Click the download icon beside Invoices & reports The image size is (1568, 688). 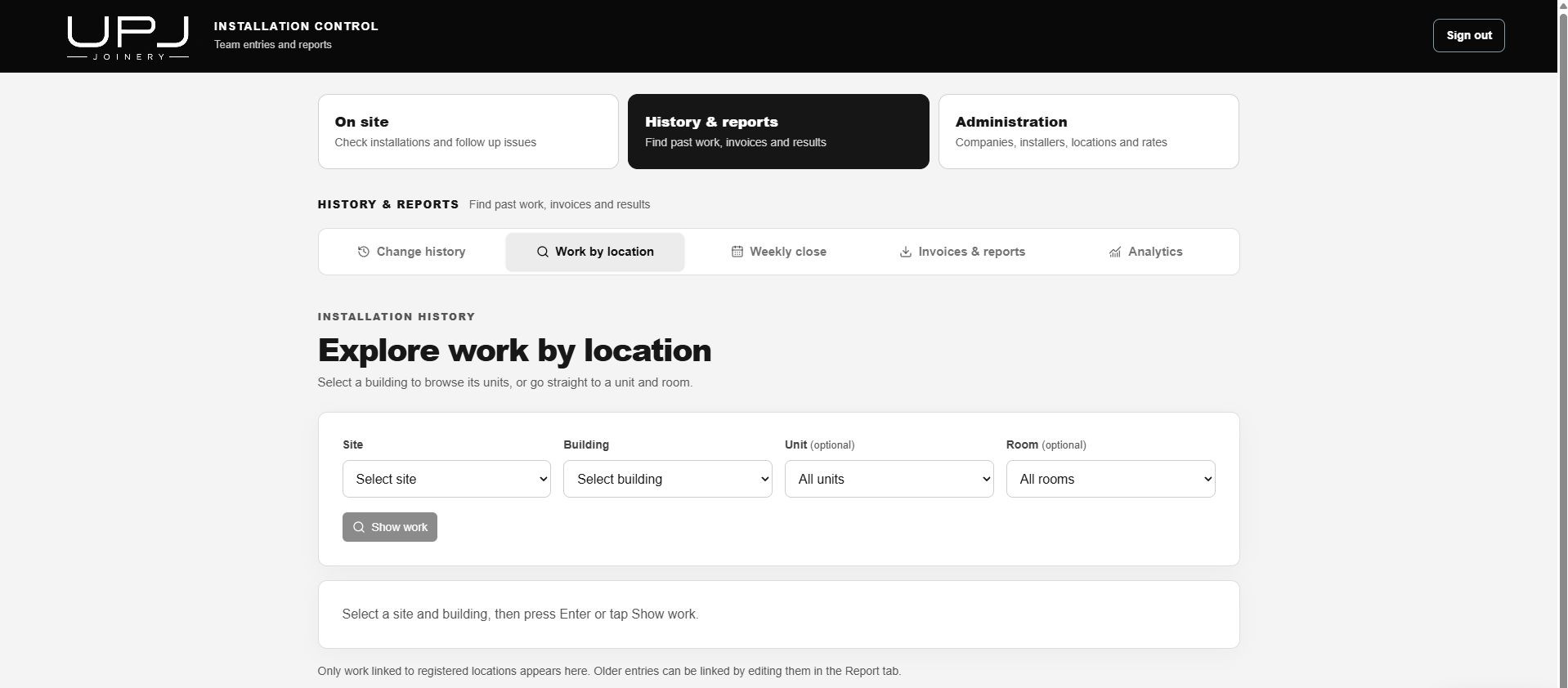(906, 252)
